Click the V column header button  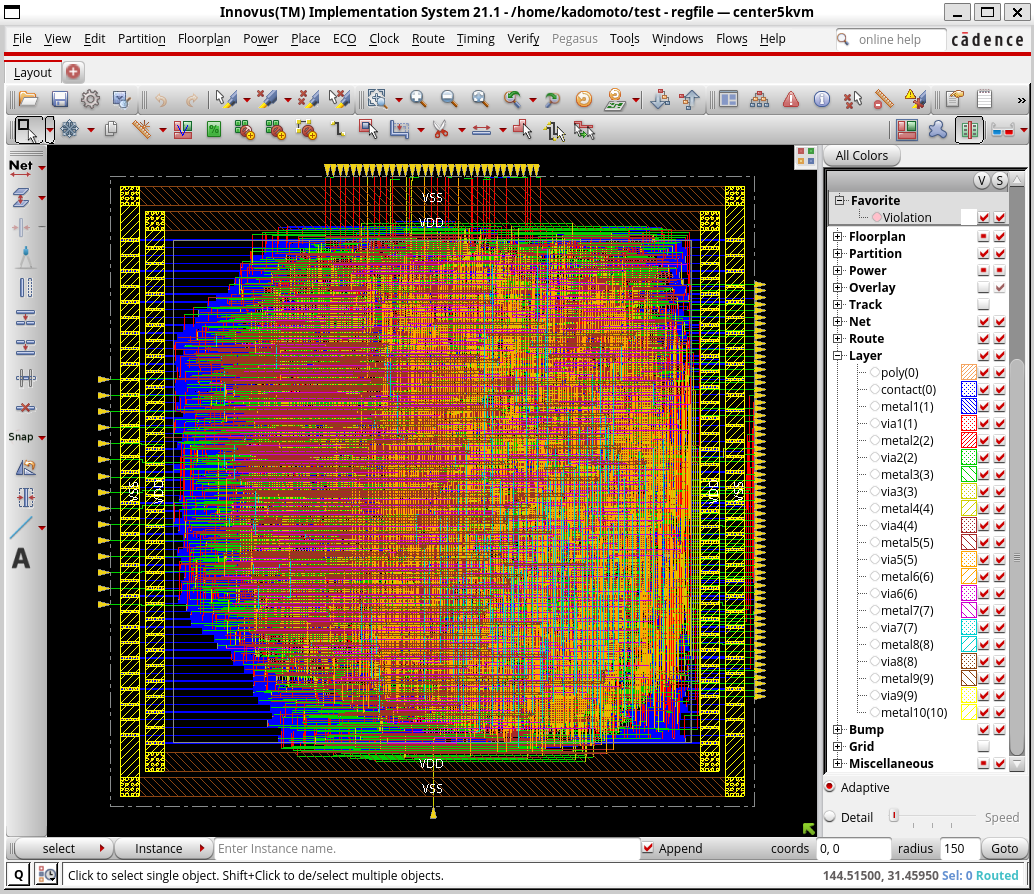coord(982,180)
